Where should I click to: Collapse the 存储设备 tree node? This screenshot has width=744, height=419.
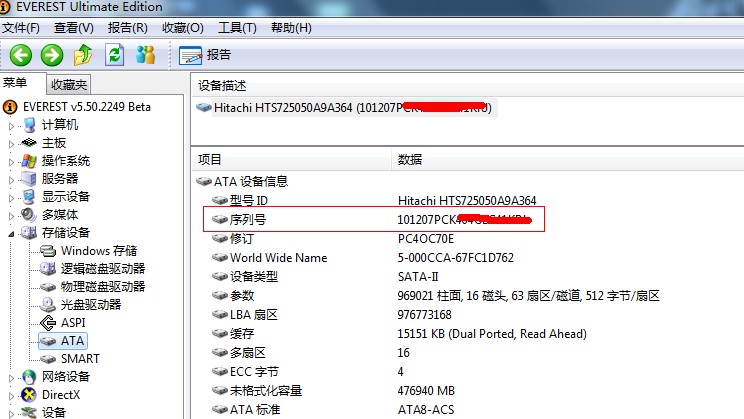click(11, 234)
